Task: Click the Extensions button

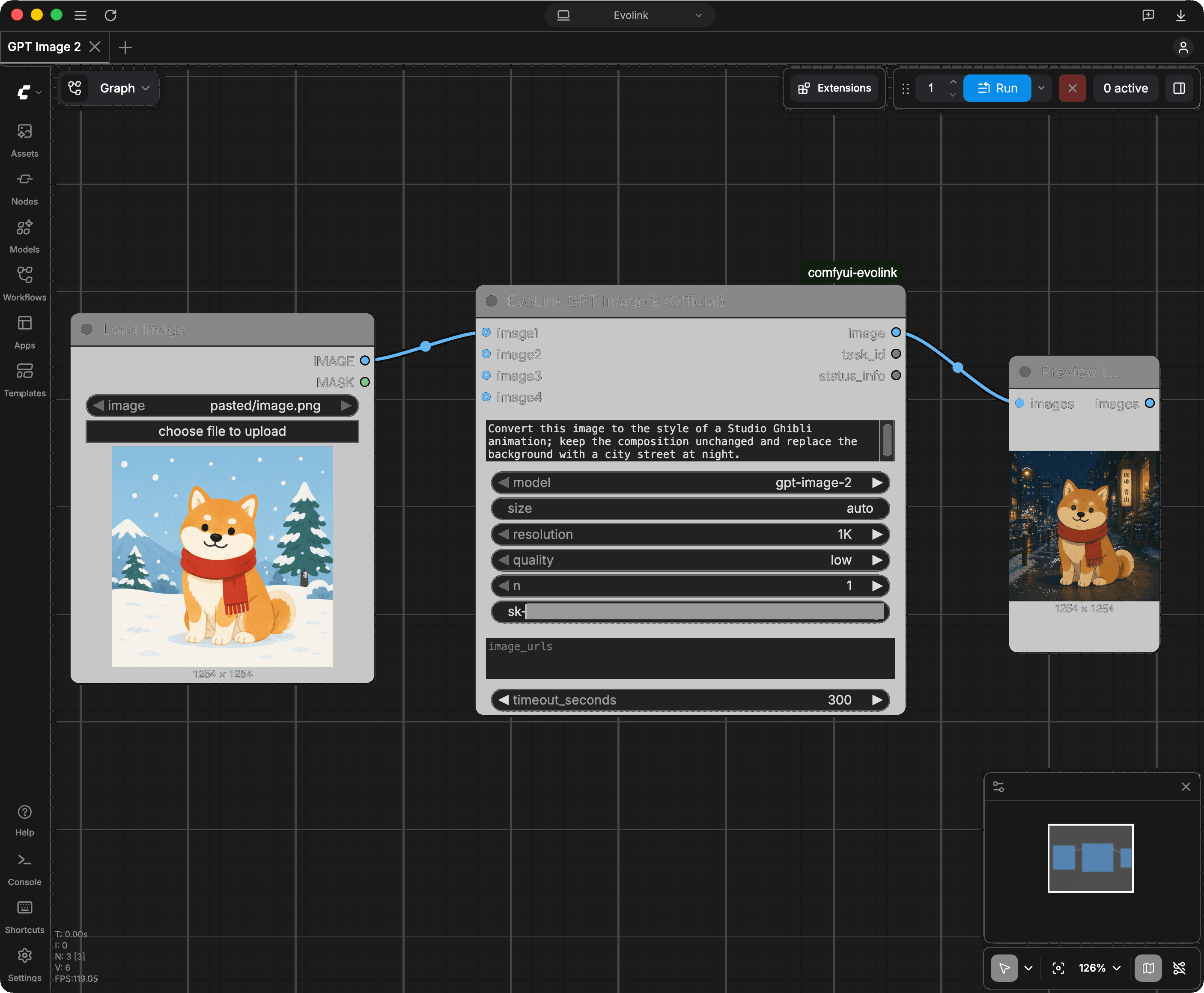Action: [834, 88]
